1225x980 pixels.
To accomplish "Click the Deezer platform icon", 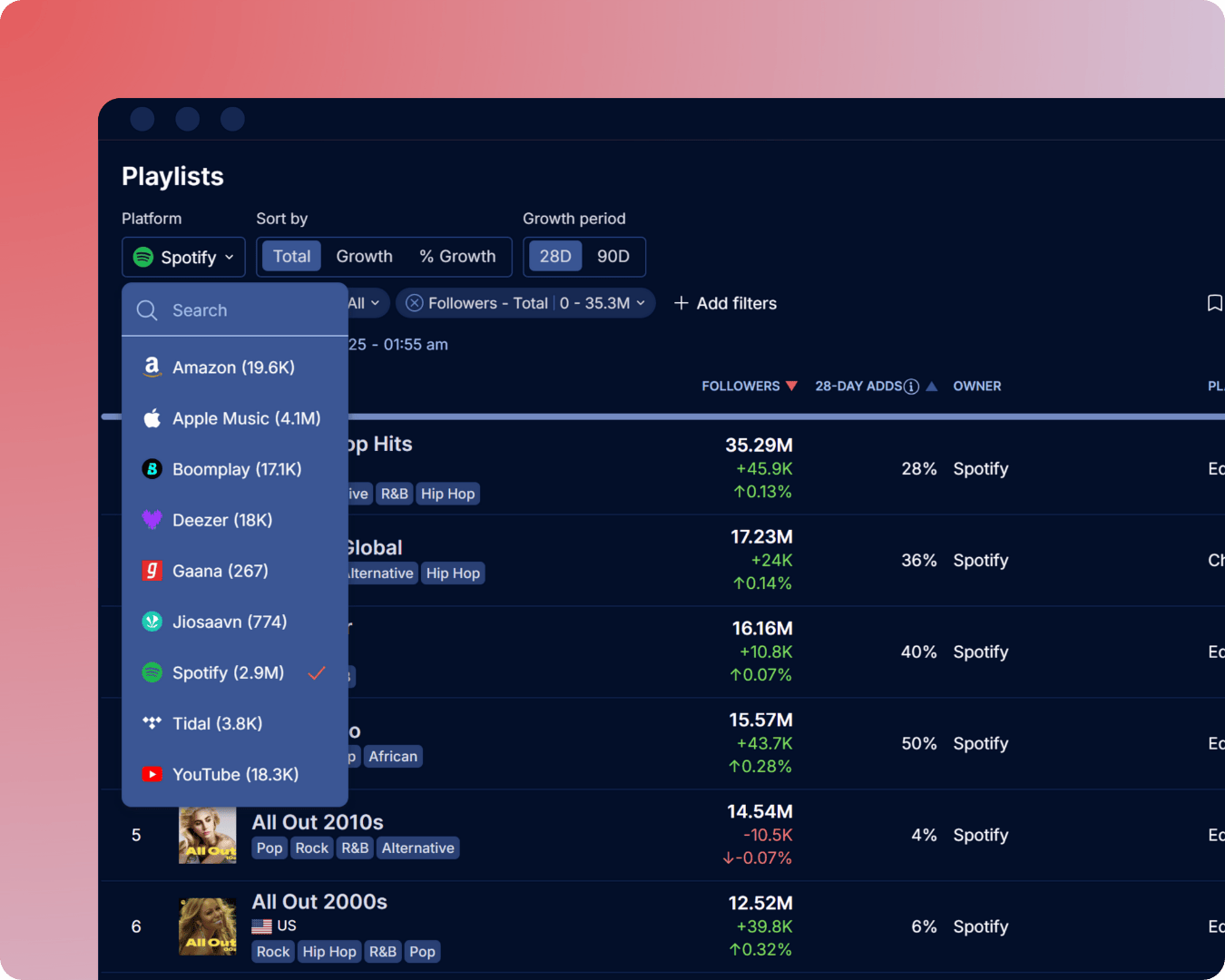I will [152, 520].
